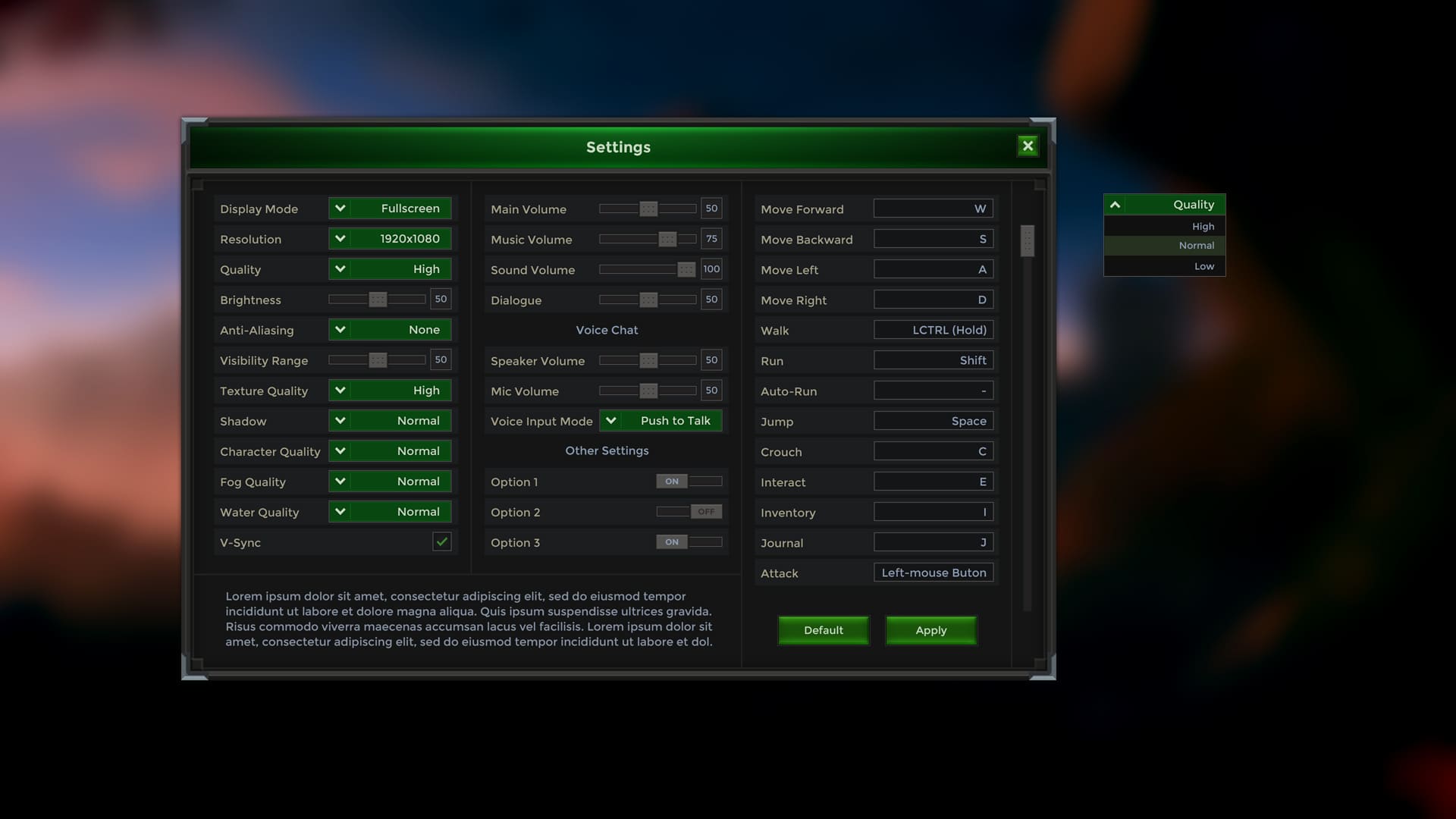Screen dimensions: 1456x819
Task: Click the Run key binding field
Action: (x=934, y=360)
